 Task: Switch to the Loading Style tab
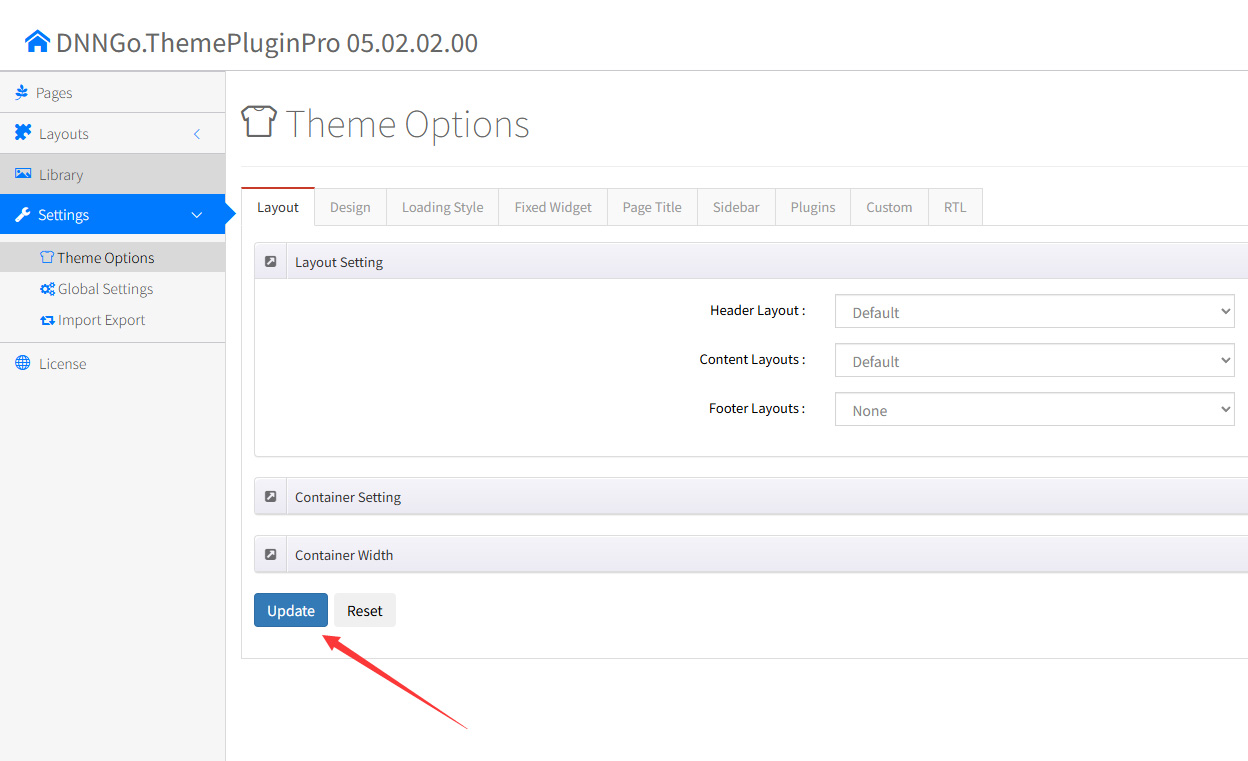coord(442,207)
